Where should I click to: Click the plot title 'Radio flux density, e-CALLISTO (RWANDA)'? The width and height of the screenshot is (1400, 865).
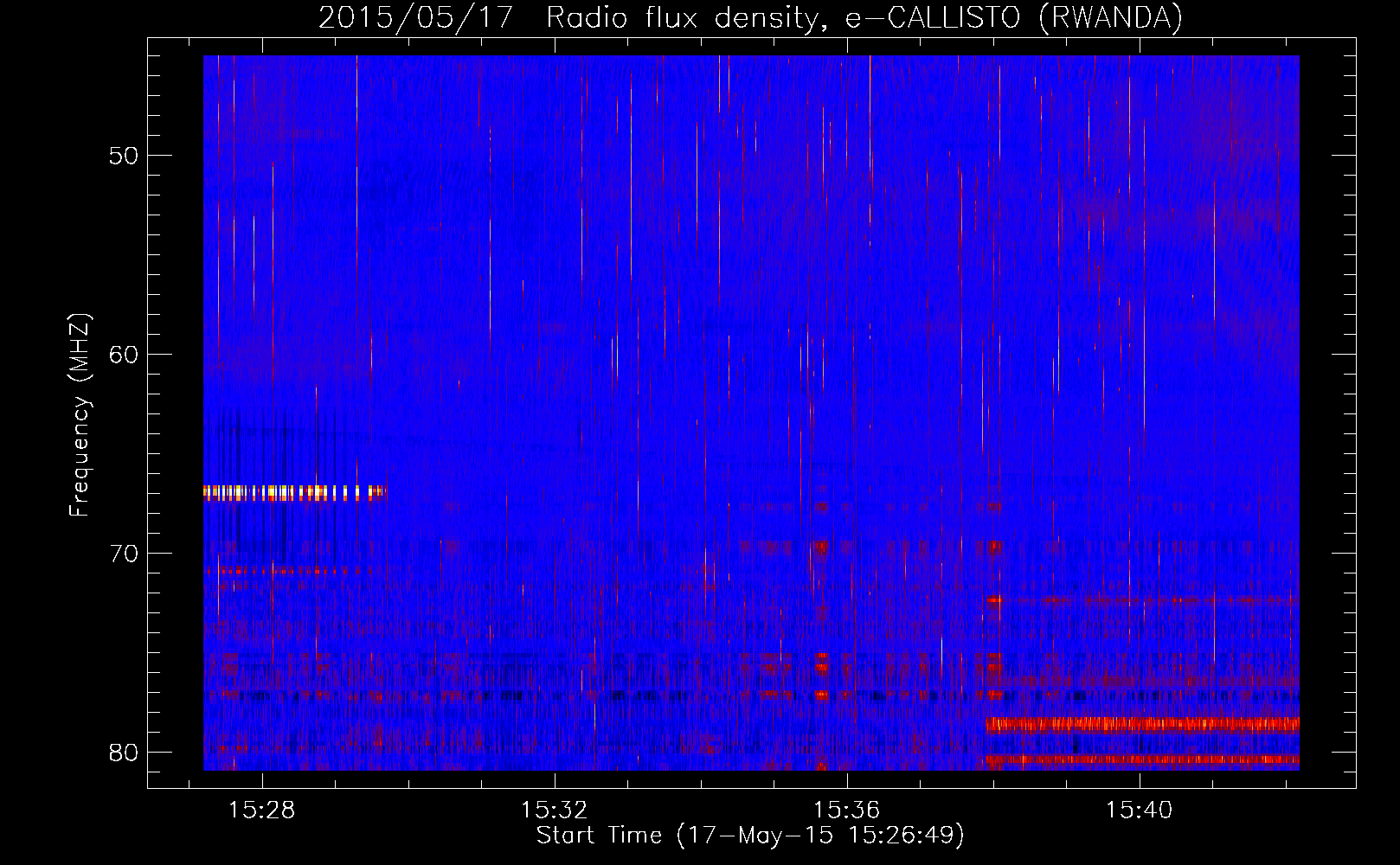[864, 18]
